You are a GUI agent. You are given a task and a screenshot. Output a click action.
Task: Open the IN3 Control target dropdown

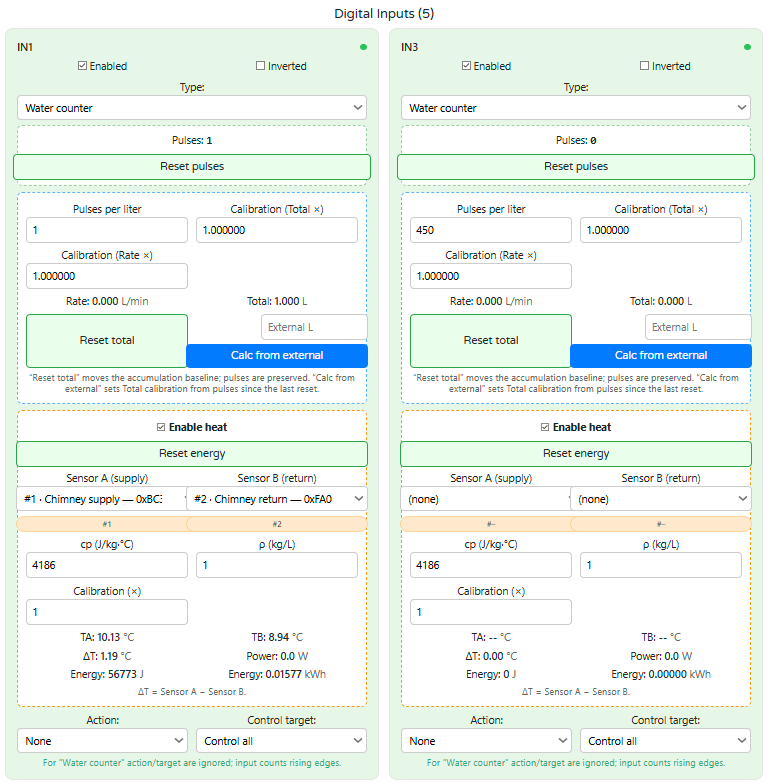[x=665, y=741]
